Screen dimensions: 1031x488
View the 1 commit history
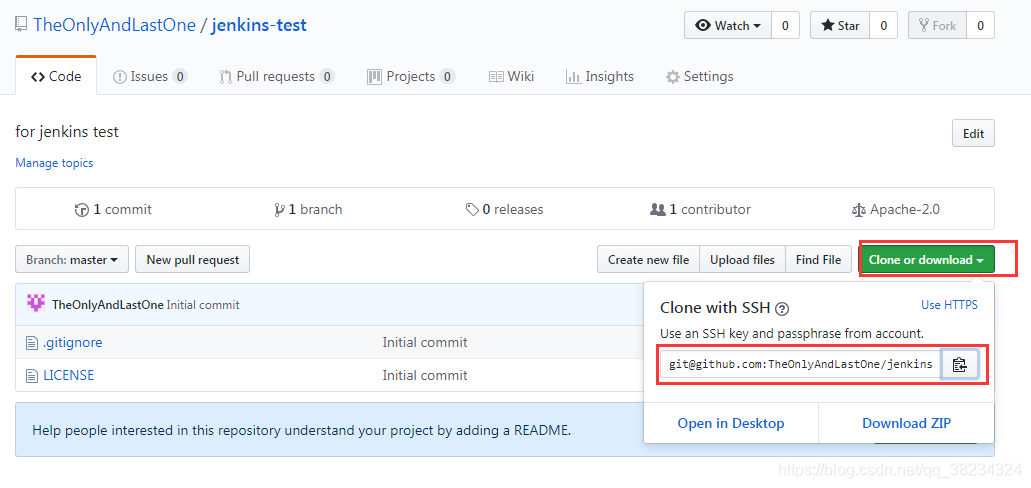coord(113,210)
